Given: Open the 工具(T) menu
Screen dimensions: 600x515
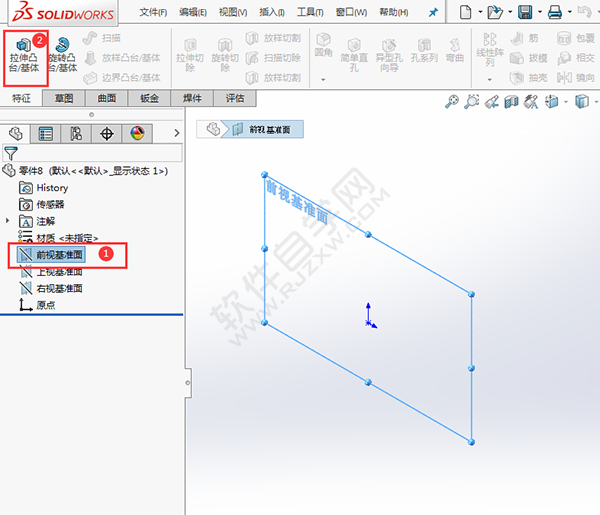Looking at the screenshot, I should [x=310, y=13].
